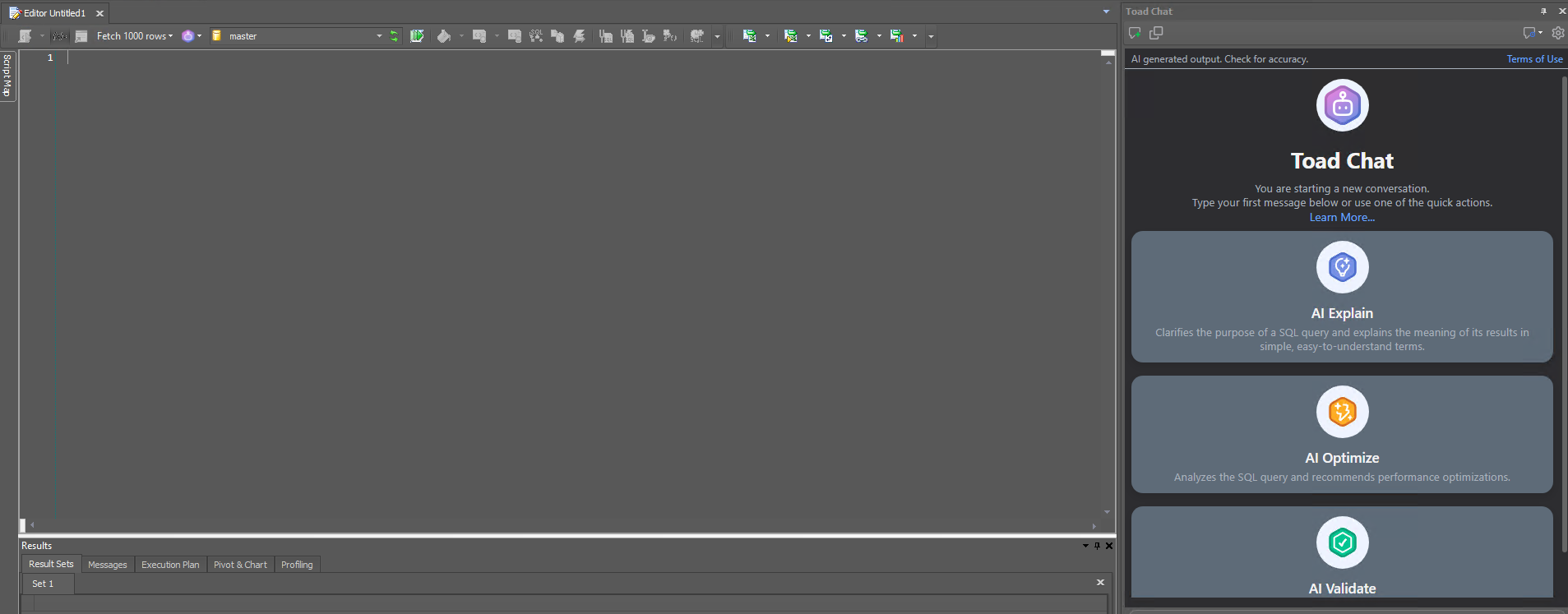Click the paint bucket format icon
Image resolution: width=1568 pixels, height=614 pixels.
(x=444, y=36)
